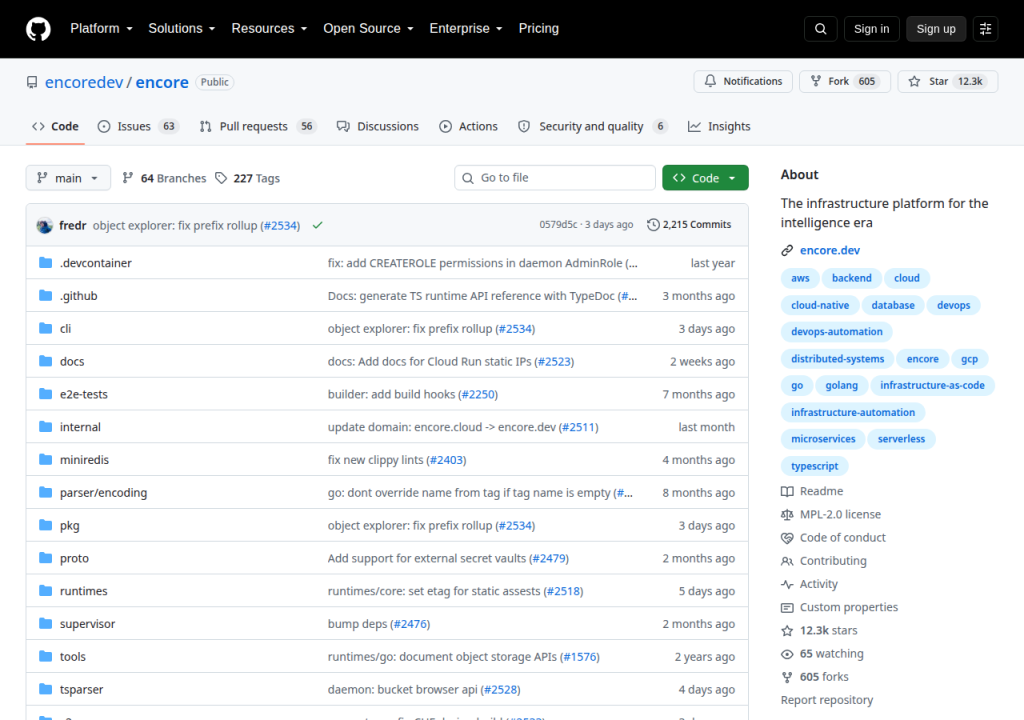Click the green commit status checkmark

(317, 225)
